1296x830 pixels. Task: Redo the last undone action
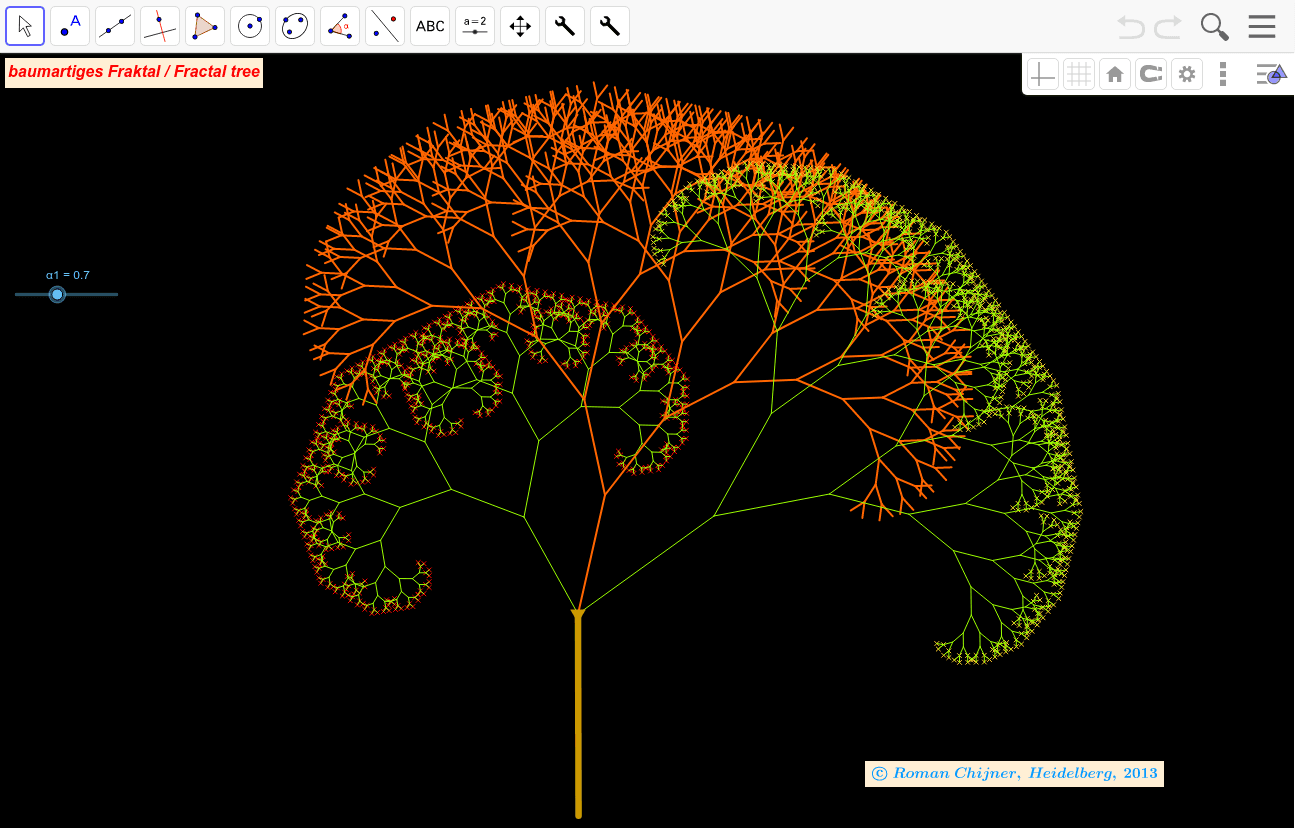click(1168, 26)
